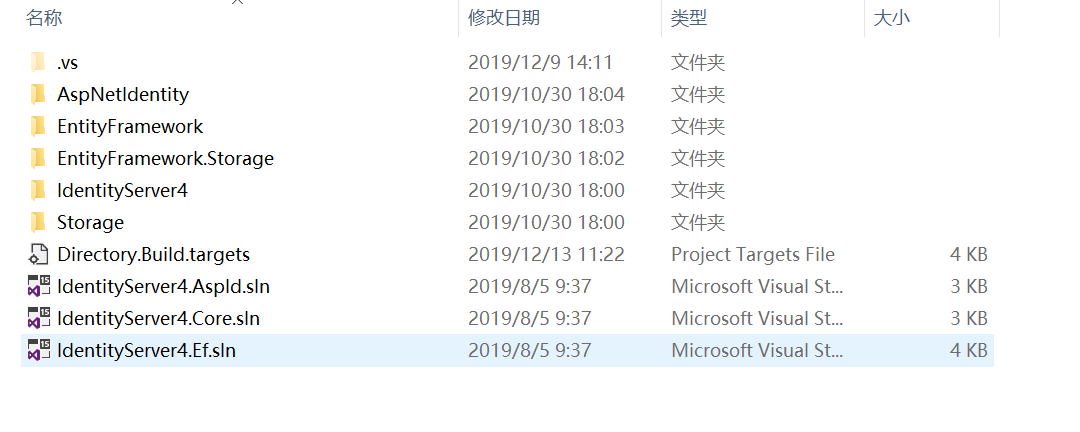Screen dimensions: 1080x432
Task: Click the EntityFramework folder icon
Action: [x=38, y=127]
